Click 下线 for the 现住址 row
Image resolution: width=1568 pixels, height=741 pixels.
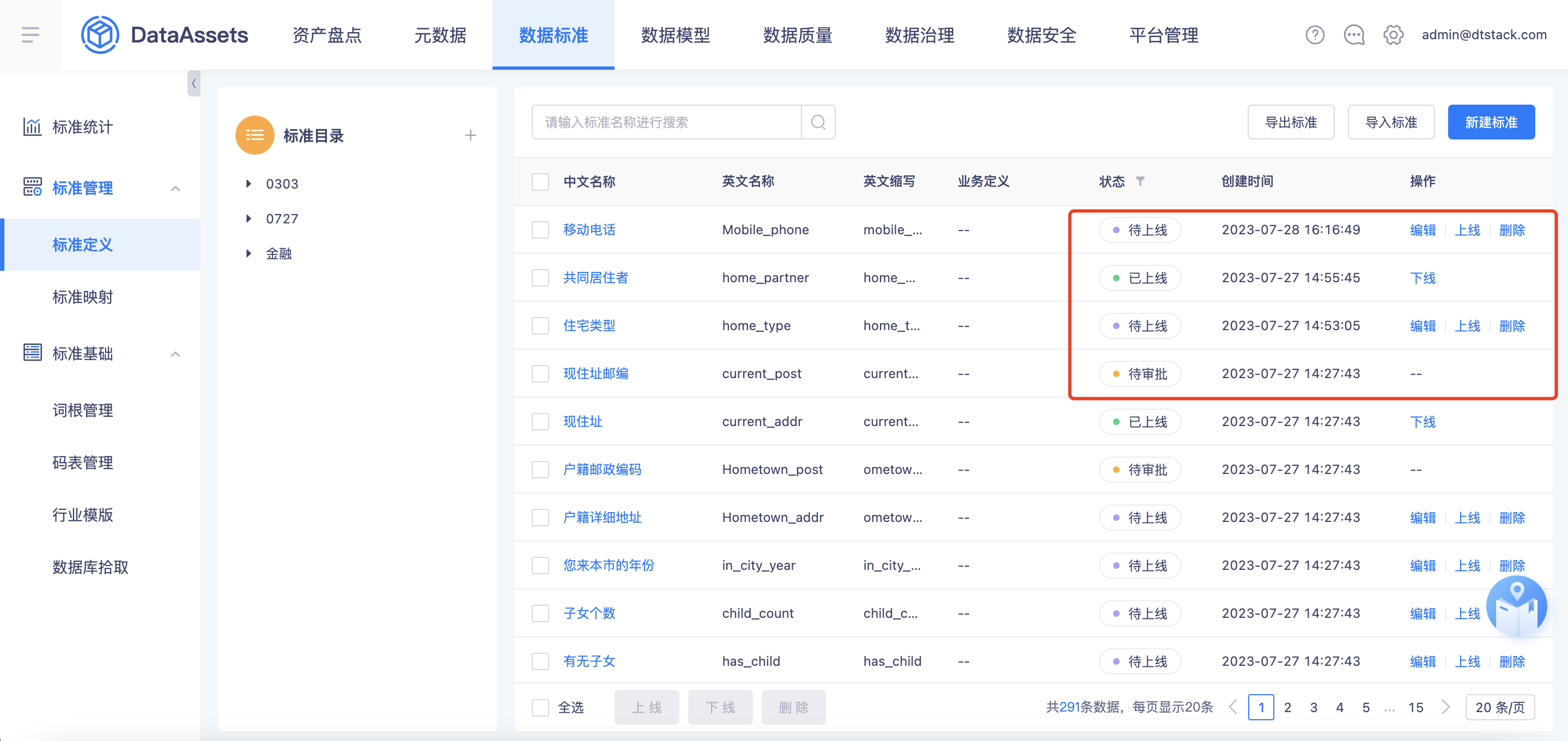(x=1423, y=421)
